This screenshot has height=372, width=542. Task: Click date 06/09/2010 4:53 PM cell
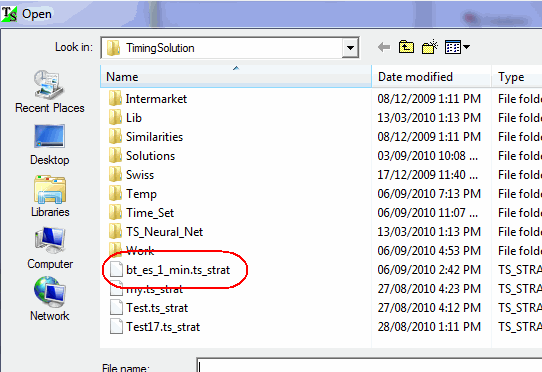429,251
